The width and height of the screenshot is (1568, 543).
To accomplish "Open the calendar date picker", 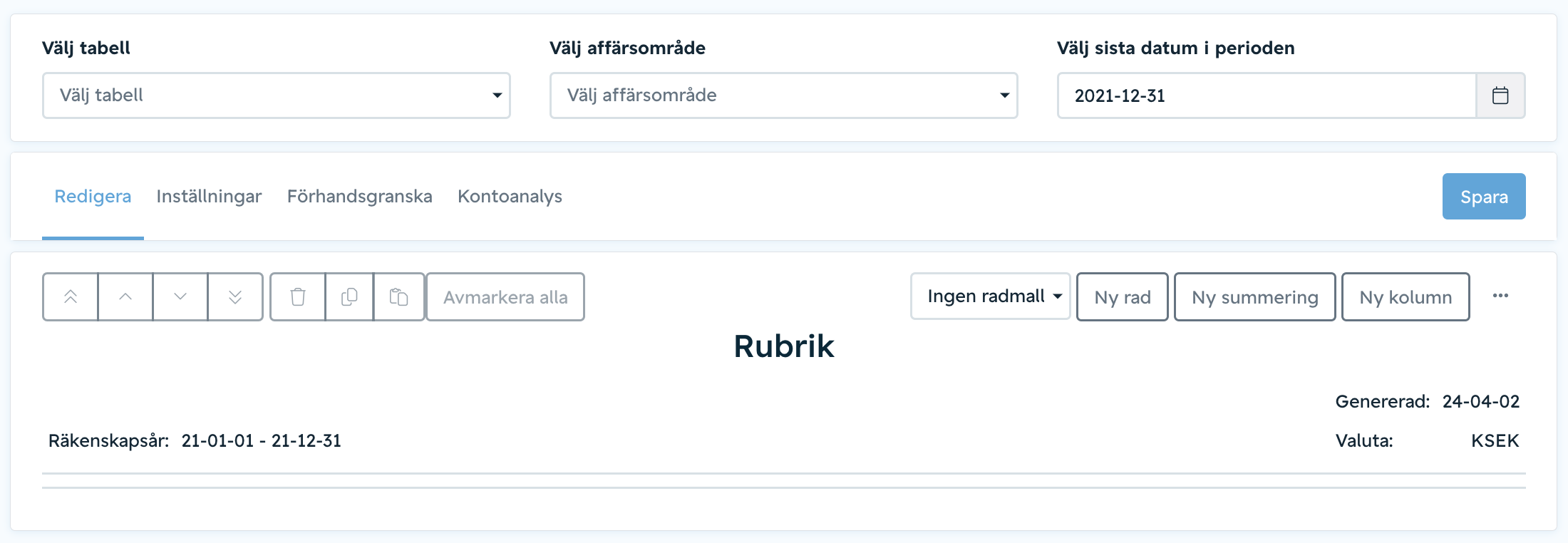I will pos(1500,95).
